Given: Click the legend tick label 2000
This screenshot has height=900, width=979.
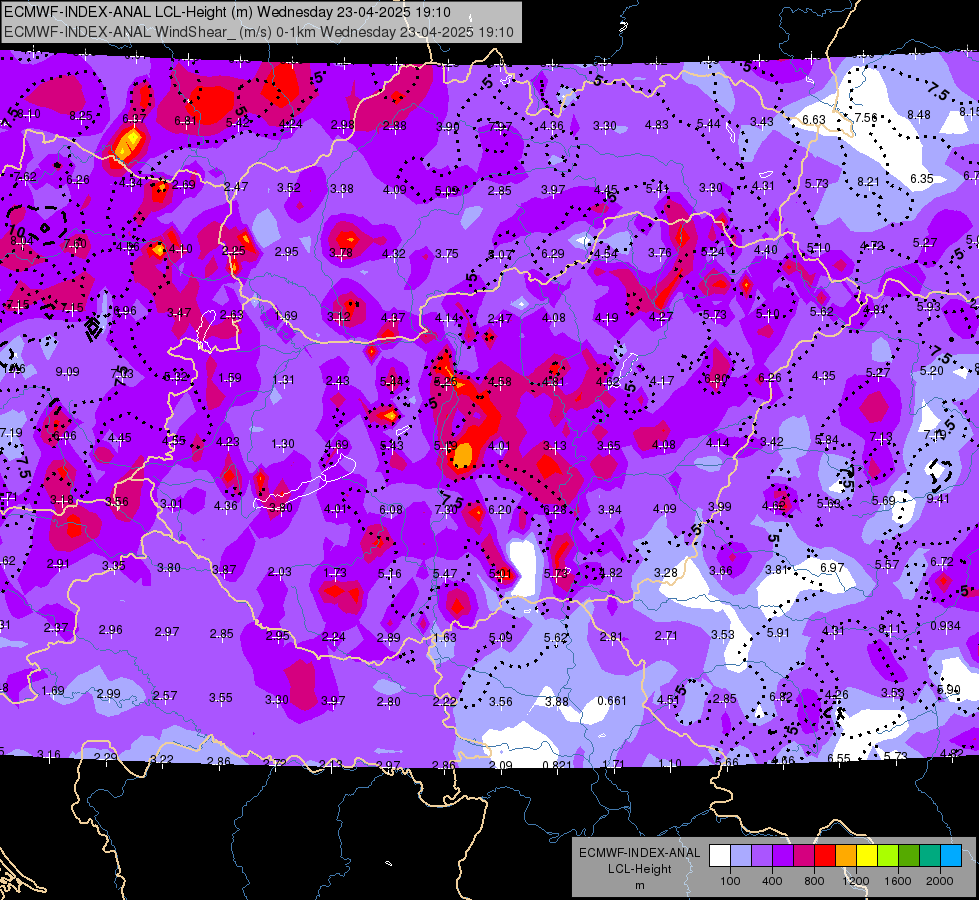Looking at the screenshot, I should pyautogui.click(x=940, y=881).
